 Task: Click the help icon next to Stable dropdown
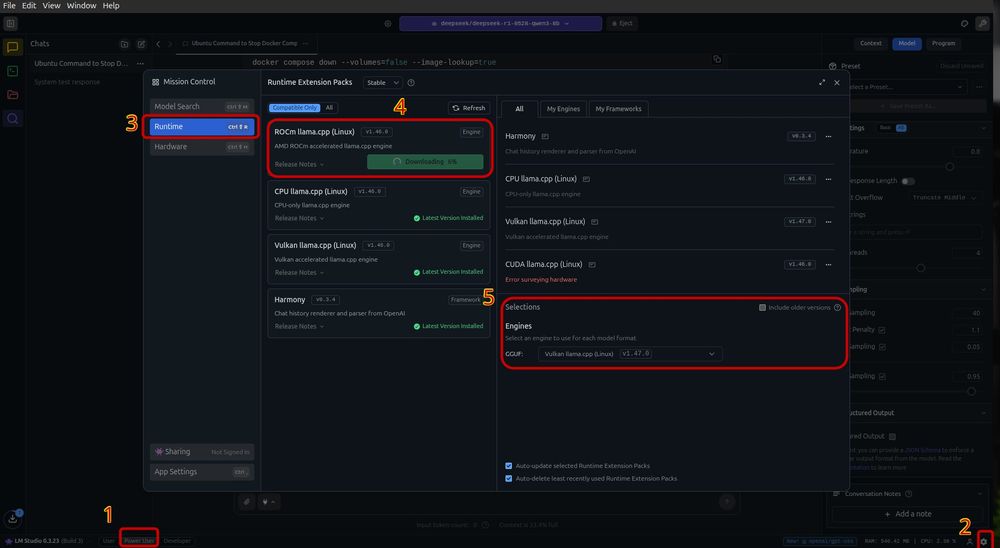(x=411, y=83)
